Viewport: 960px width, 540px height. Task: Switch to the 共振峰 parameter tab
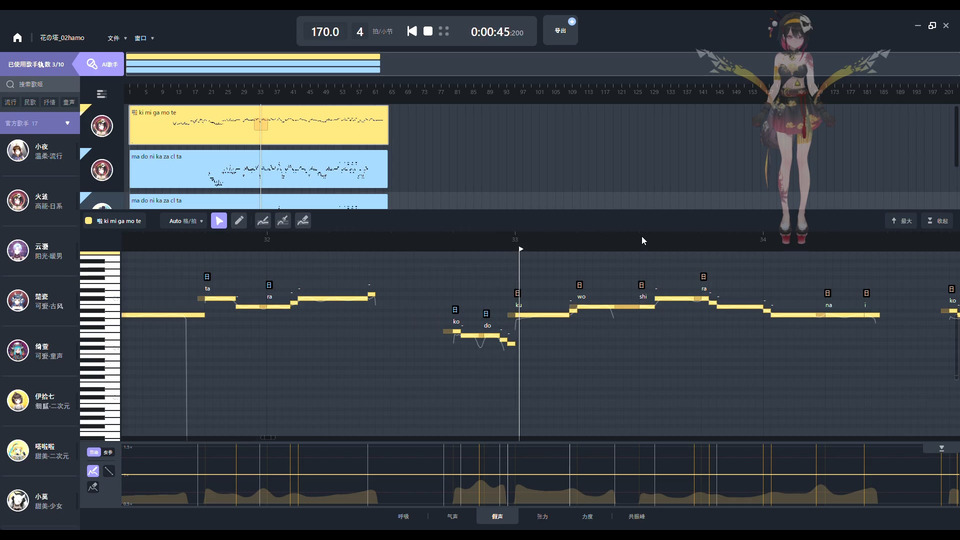point(637,517)
